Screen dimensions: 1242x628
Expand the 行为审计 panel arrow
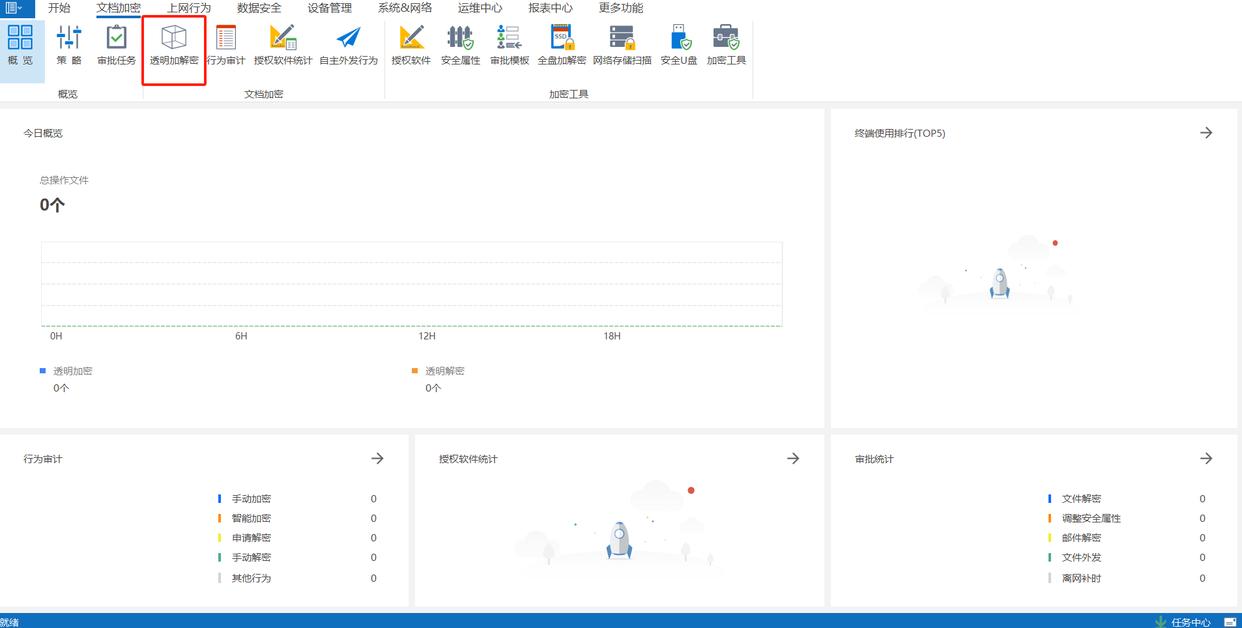pyautogui.click(x=377, y=458)
